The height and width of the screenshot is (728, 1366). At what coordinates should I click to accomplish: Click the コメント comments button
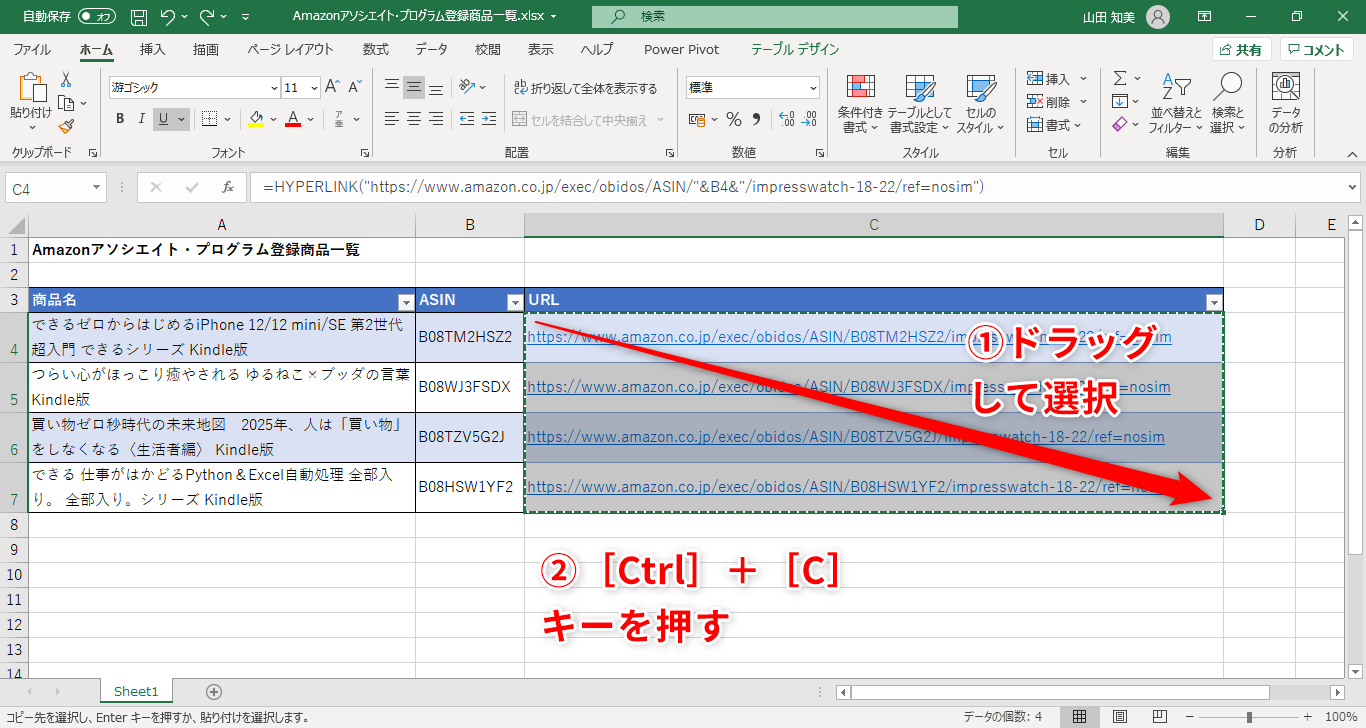point(1317,49)
